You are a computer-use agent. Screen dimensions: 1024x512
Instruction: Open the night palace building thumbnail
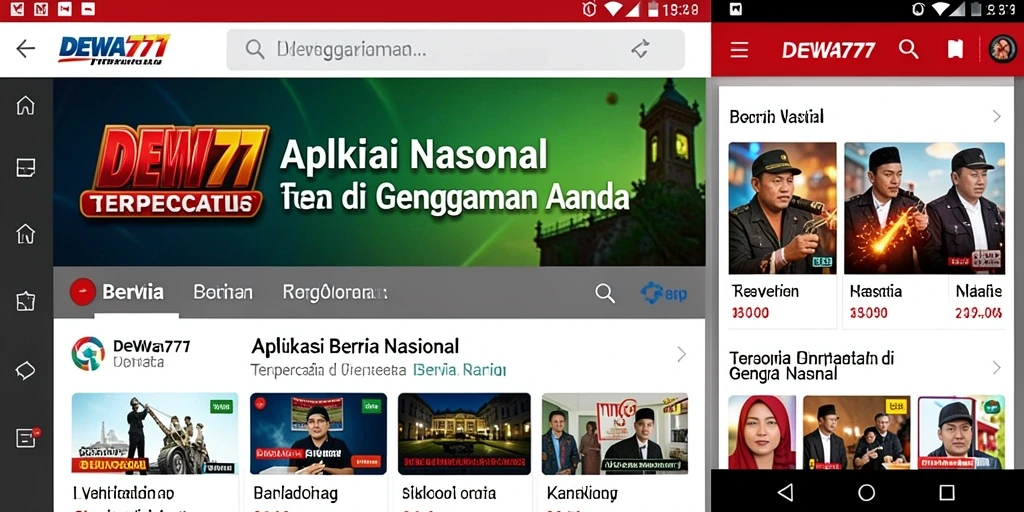point(464,434)
